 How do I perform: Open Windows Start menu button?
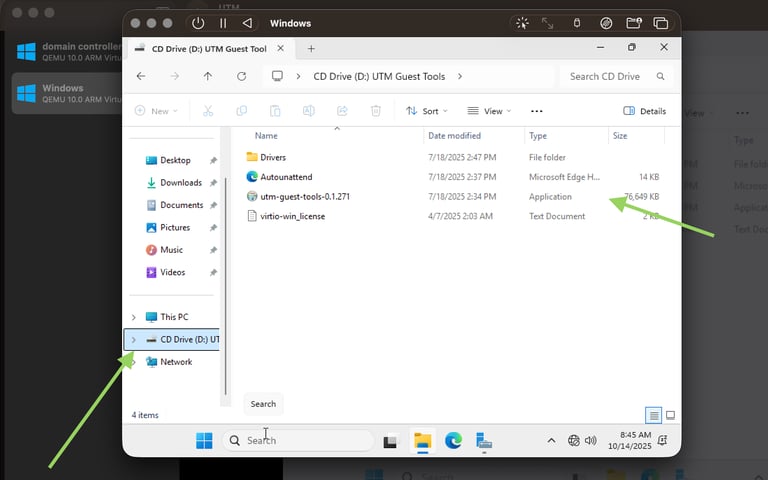coord(204,440)
